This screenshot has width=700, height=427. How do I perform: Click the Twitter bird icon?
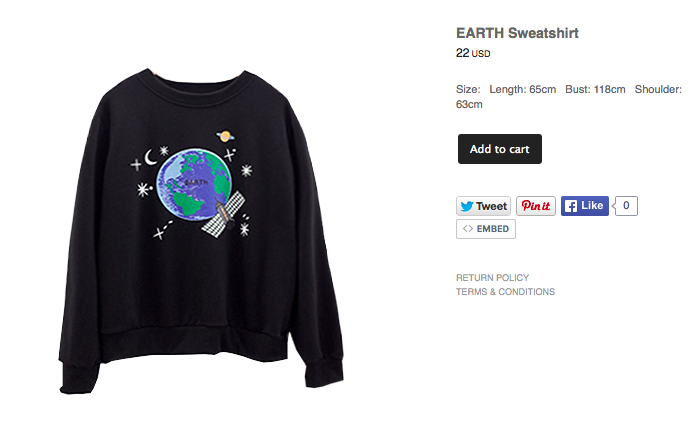[467, 206]
